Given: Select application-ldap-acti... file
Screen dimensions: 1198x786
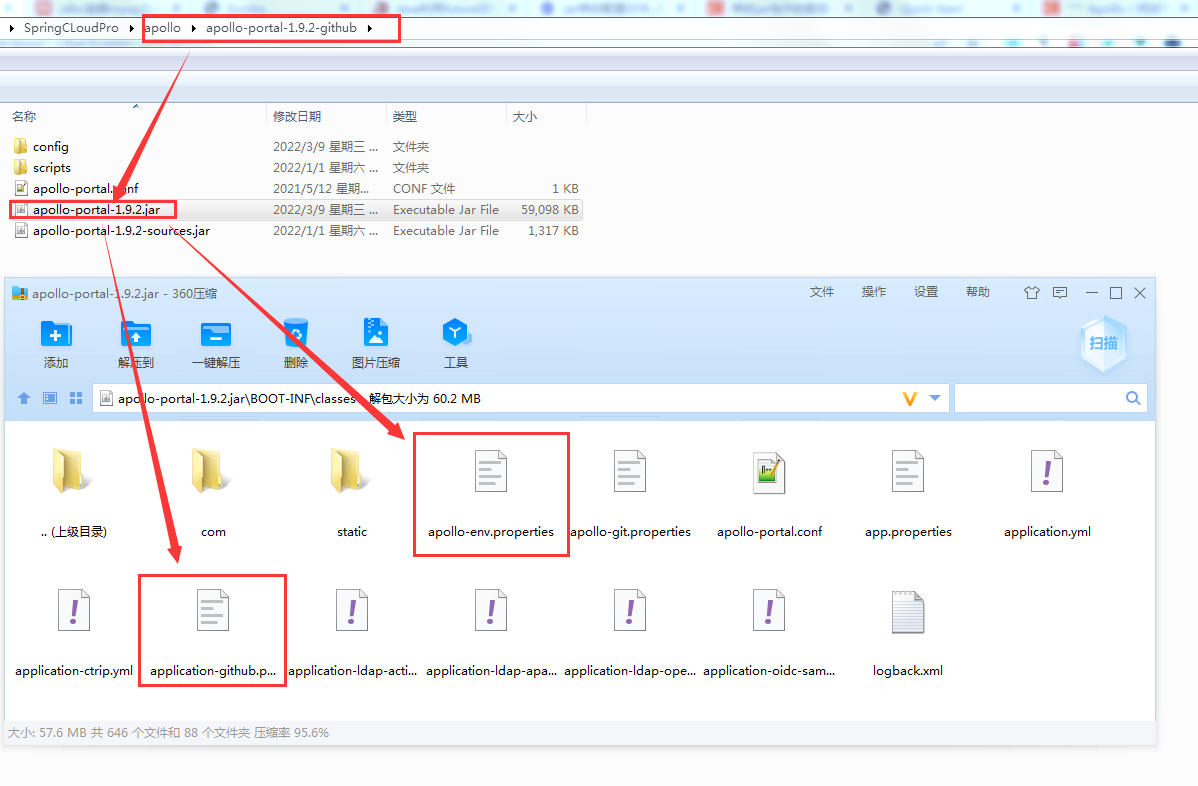Looking at the screenshot, I should (352, 632).
